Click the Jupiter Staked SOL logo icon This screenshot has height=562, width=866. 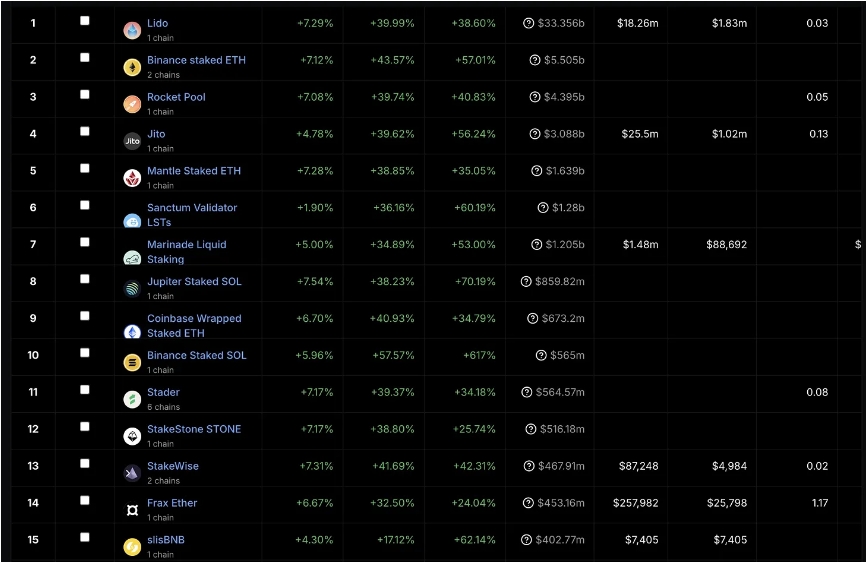tap(132, 289)
